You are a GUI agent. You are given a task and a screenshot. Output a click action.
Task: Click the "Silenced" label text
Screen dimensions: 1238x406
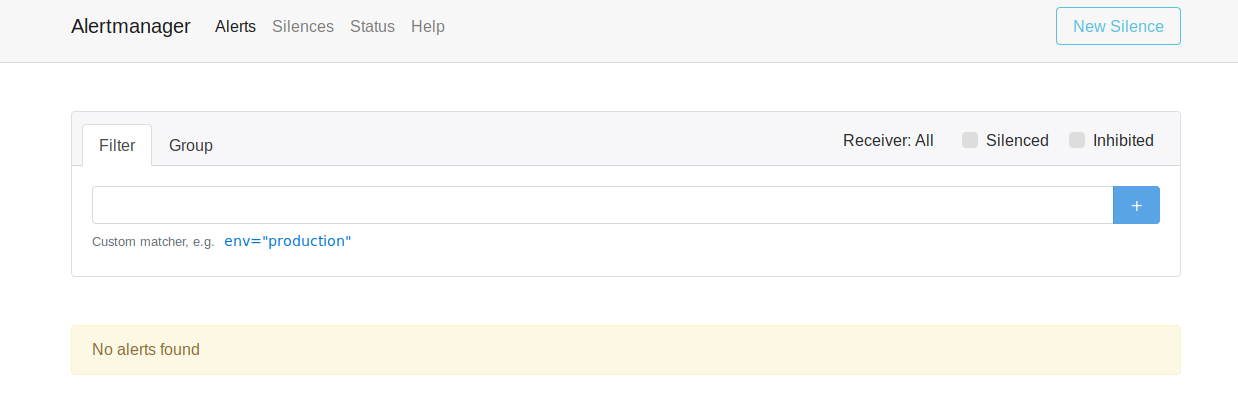tap(1017, 140)
